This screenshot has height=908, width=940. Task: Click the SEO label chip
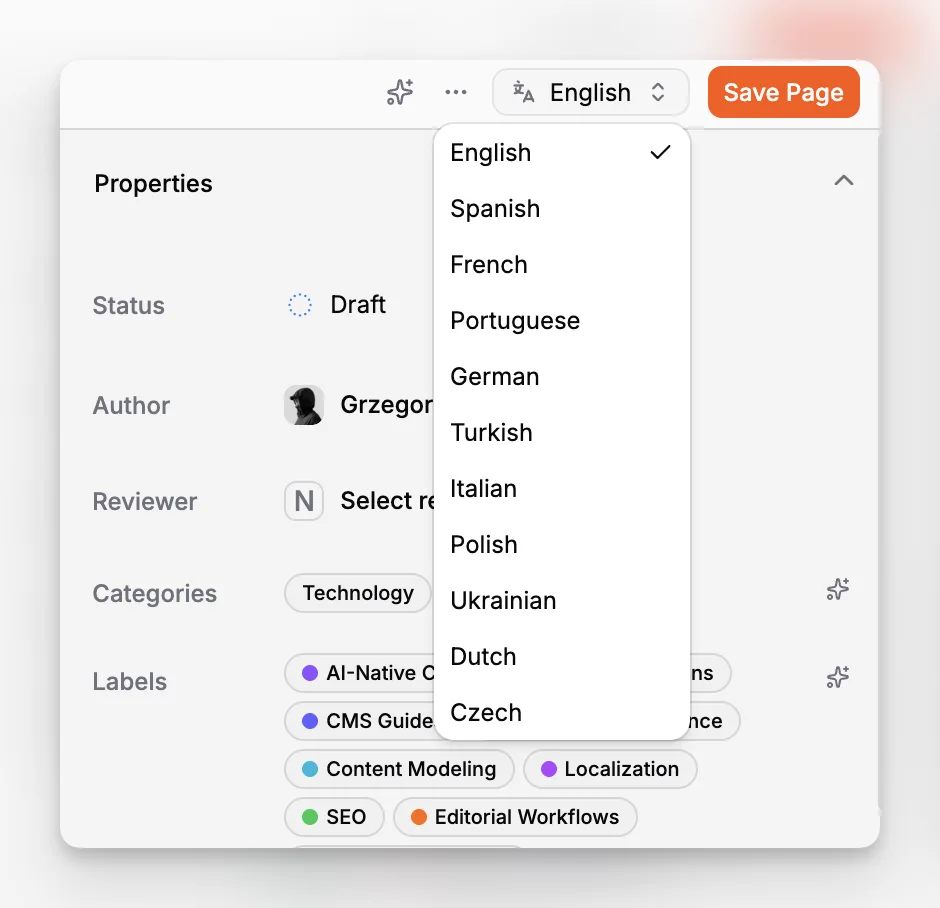pos(335,817)
